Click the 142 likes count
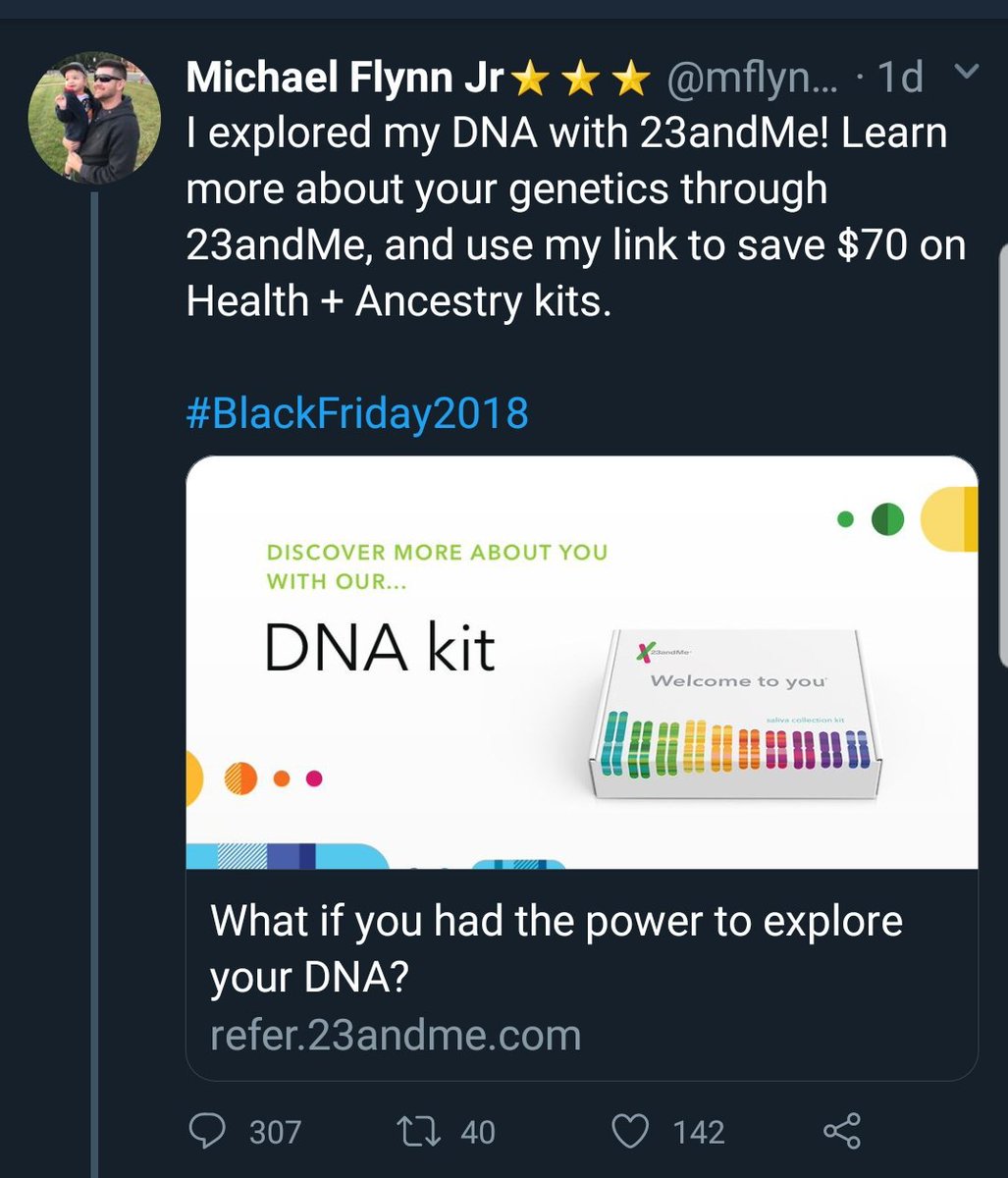The height and width of the screenshot is (1178, 1008). tap(699, 1133)
